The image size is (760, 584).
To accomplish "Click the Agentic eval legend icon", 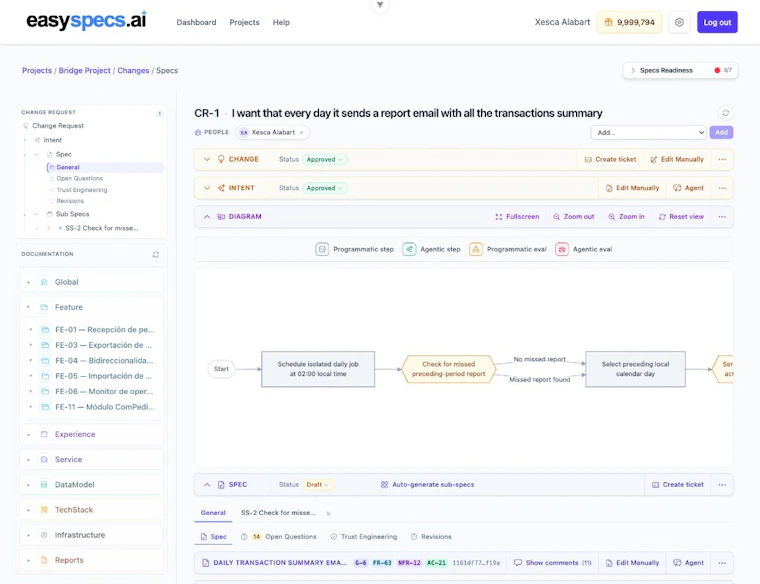I will click(x=562, y=249).
